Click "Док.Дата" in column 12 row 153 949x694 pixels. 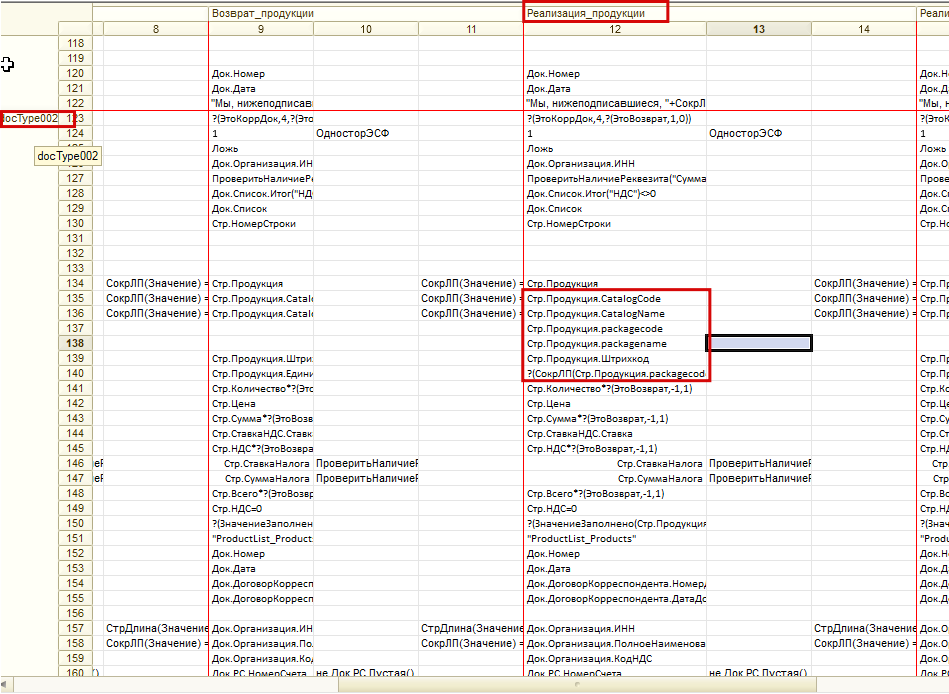pos(615,568)
